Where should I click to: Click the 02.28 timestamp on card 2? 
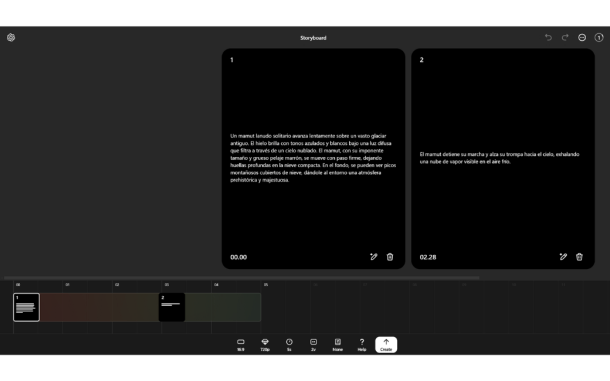pyautogui.click(x=428, y=257)
